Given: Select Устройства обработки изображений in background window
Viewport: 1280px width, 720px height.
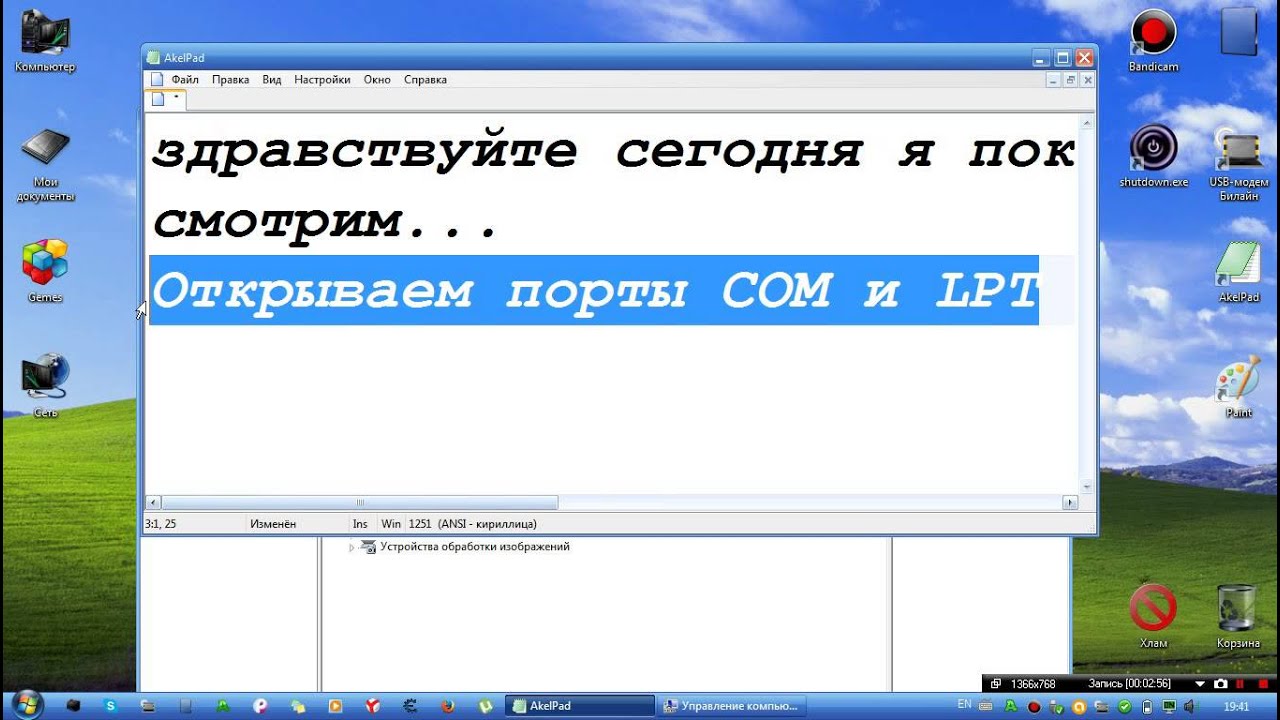Looking at the screenshot, I should (475, 547).
